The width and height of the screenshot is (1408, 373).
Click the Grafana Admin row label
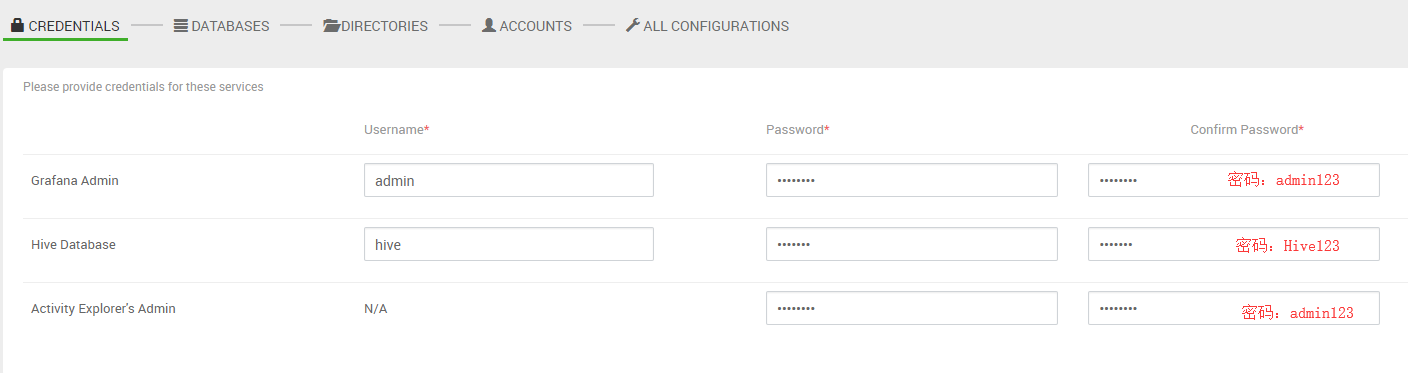[75, 181]
